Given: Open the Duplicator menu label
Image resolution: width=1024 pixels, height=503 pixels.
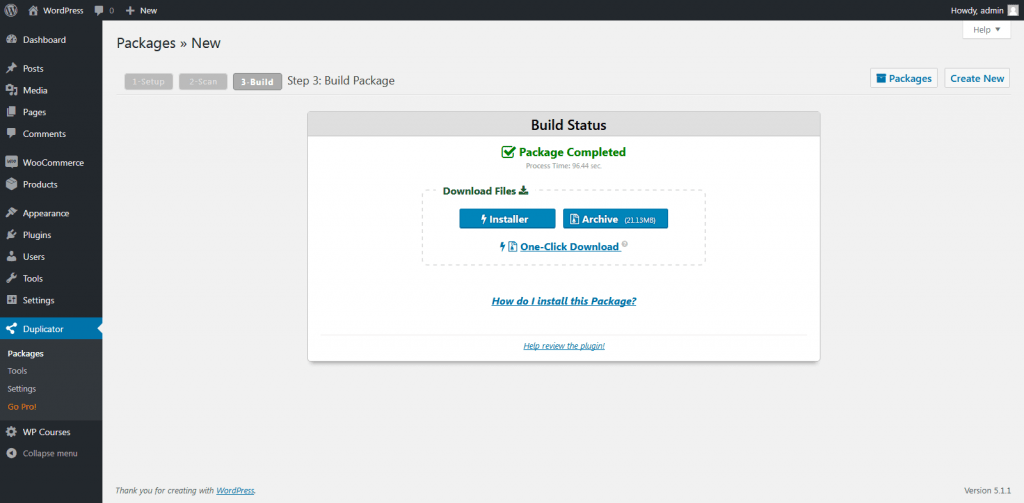Looking at the screenshot, I should (x=43, y=329).
